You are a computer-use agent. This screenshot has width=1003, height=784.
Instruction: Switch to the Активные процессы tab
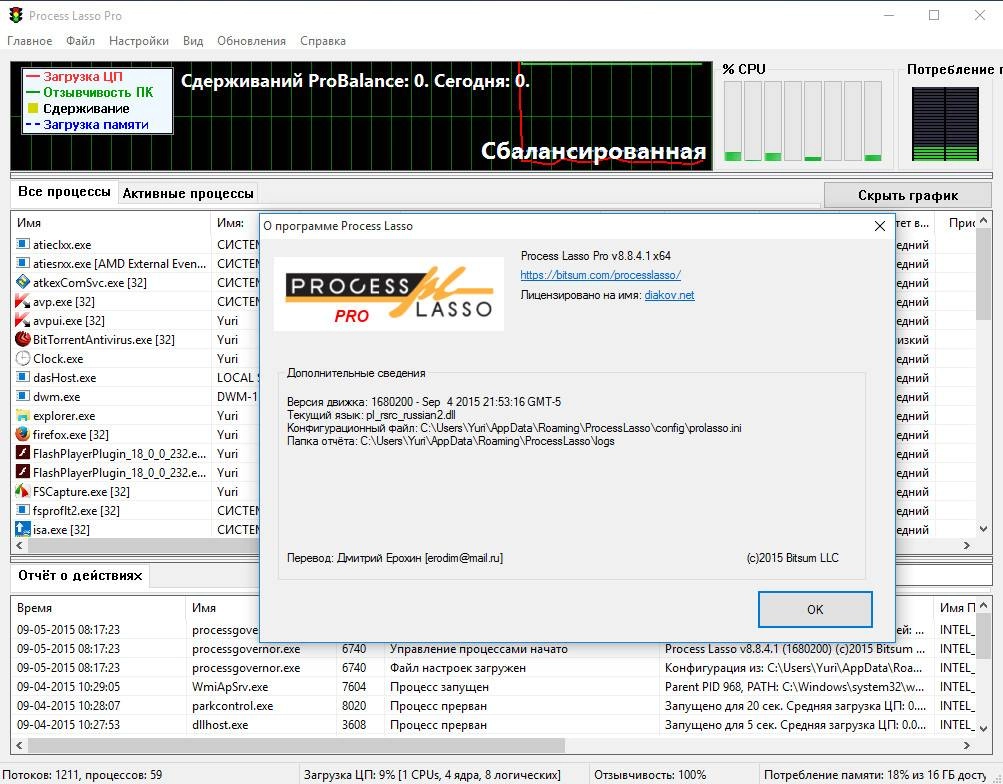pos(188,193)
